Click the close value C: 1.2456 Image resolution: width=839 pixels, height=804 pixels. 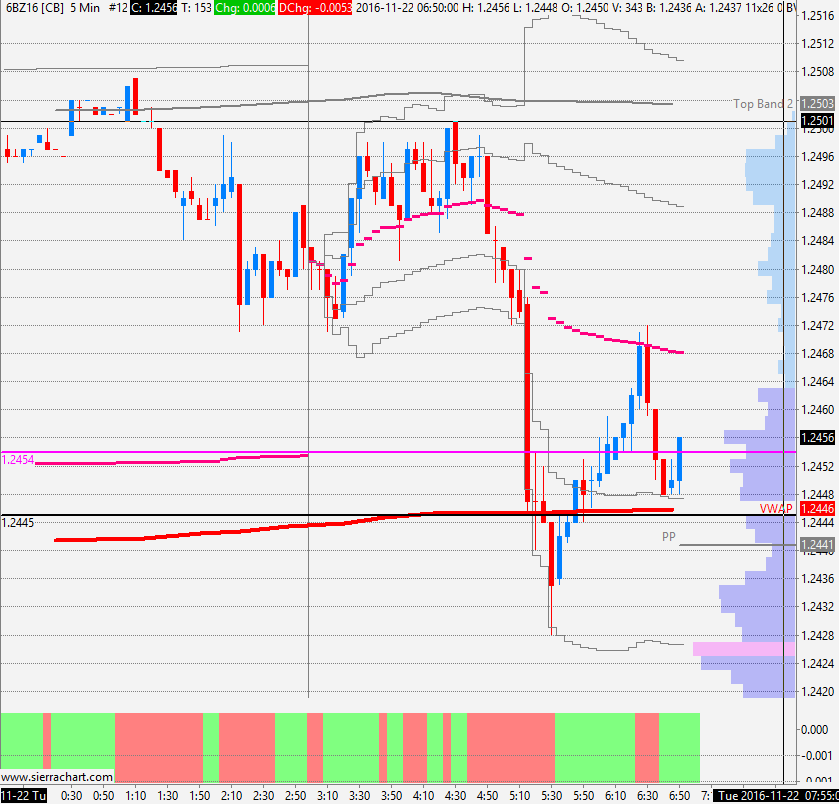point(154,7)
